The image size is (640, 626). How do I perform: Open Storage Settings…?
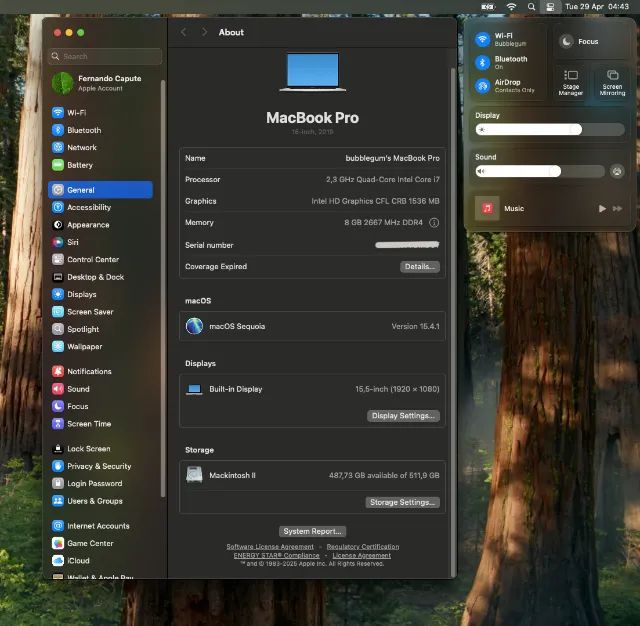402,502
